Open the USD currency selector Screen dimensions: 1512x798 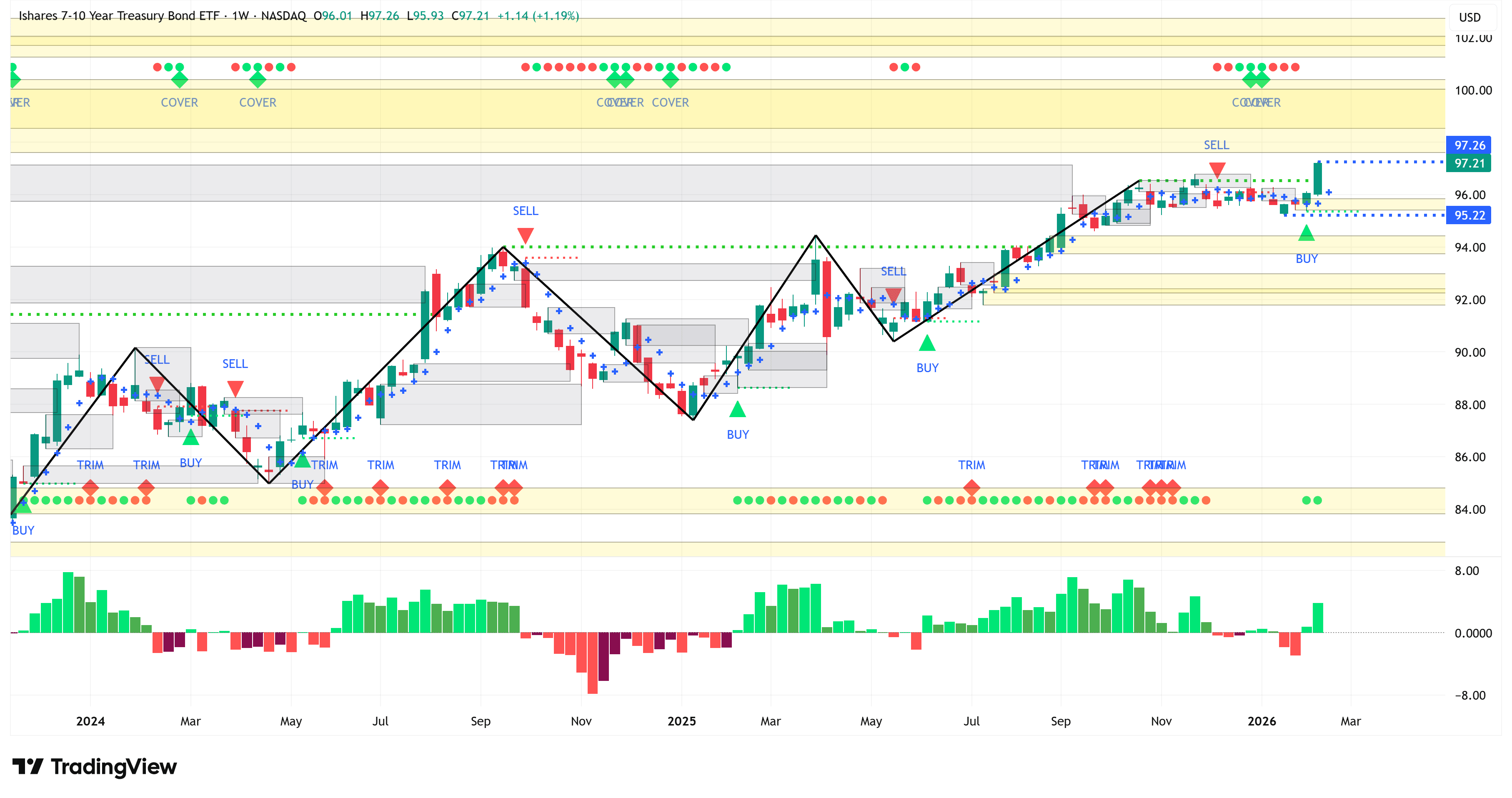[x=1470, y=18]
